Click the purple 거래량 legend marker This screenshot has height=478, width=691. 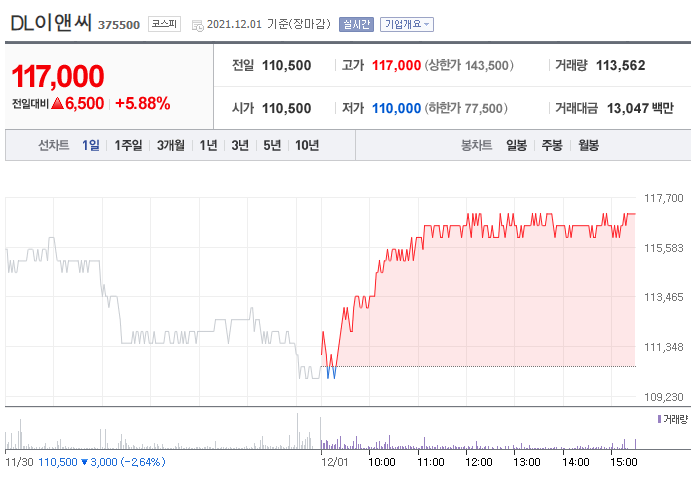coord(659,419)
